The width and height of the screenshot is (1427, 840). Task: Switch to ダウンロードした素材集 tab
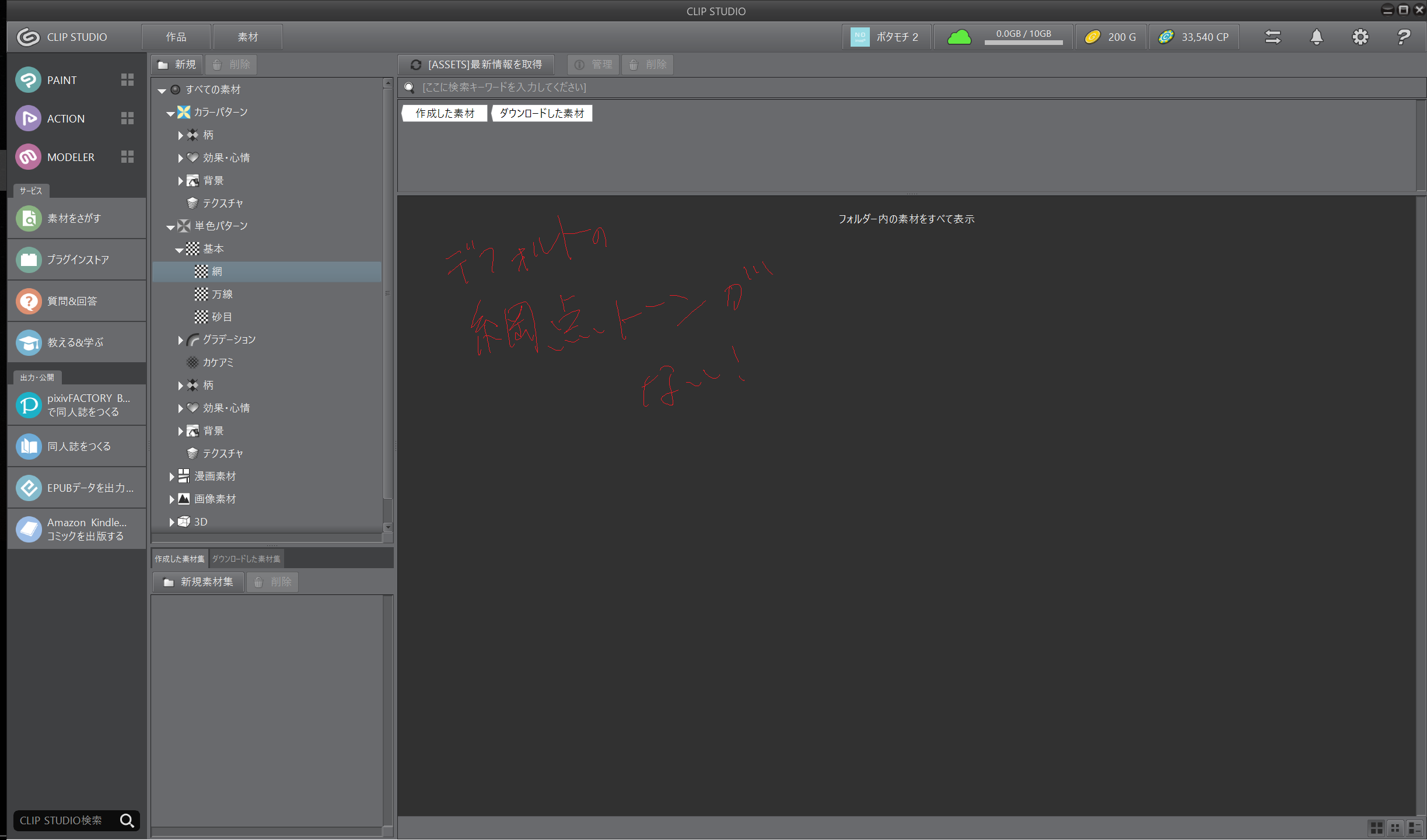coord(246,559)
